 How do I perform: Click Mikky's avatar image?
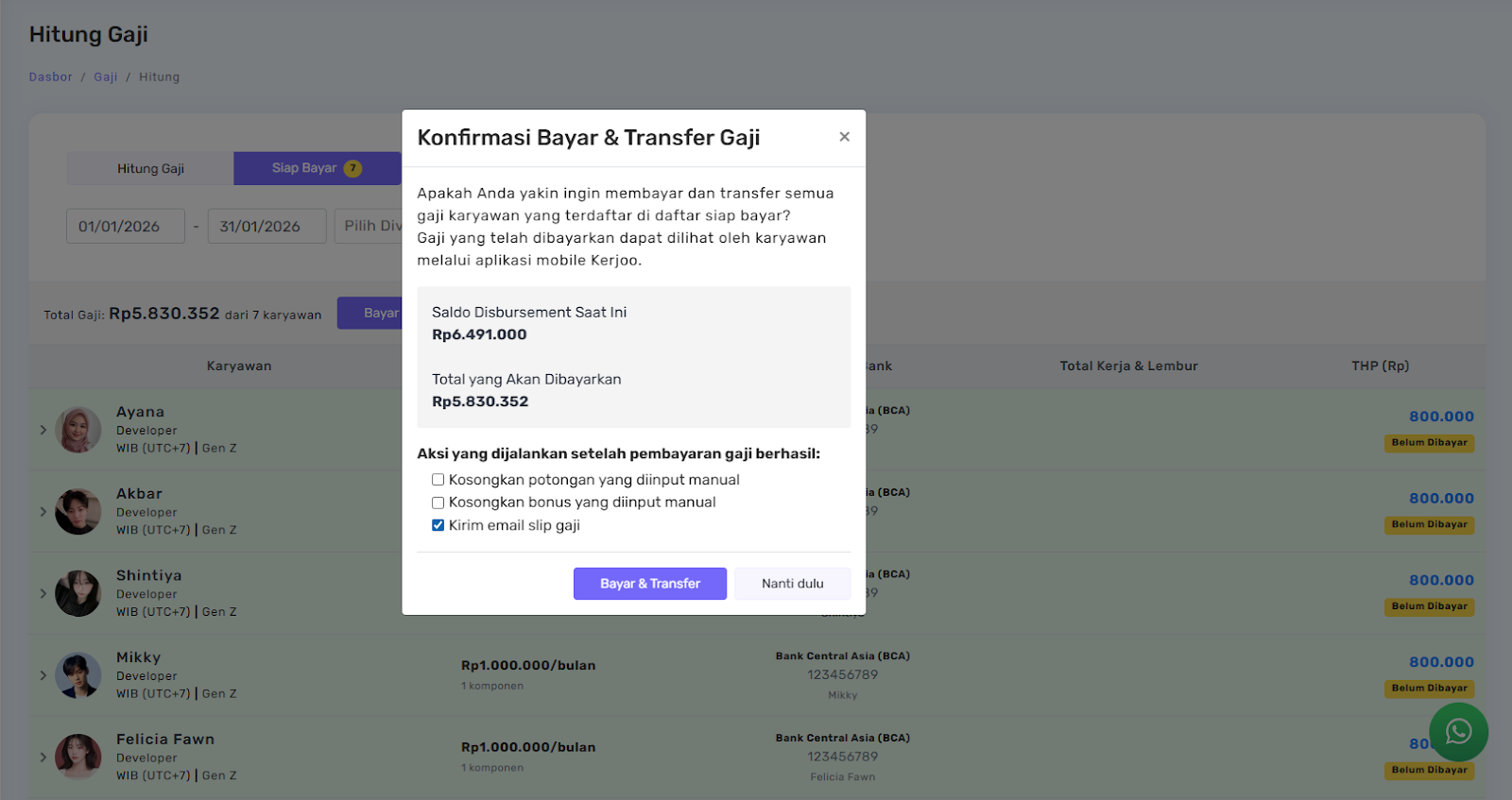click(78, 675)
